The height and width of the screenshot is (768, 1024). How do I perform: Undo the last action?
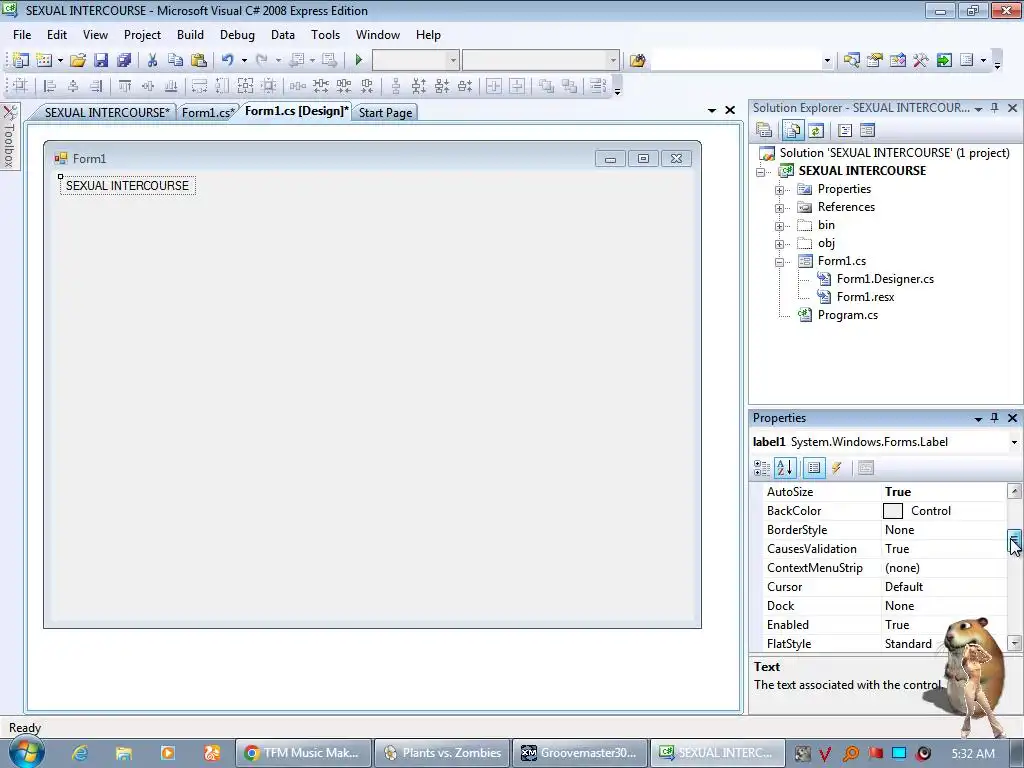pyautogui.click(x=227, y=60)
